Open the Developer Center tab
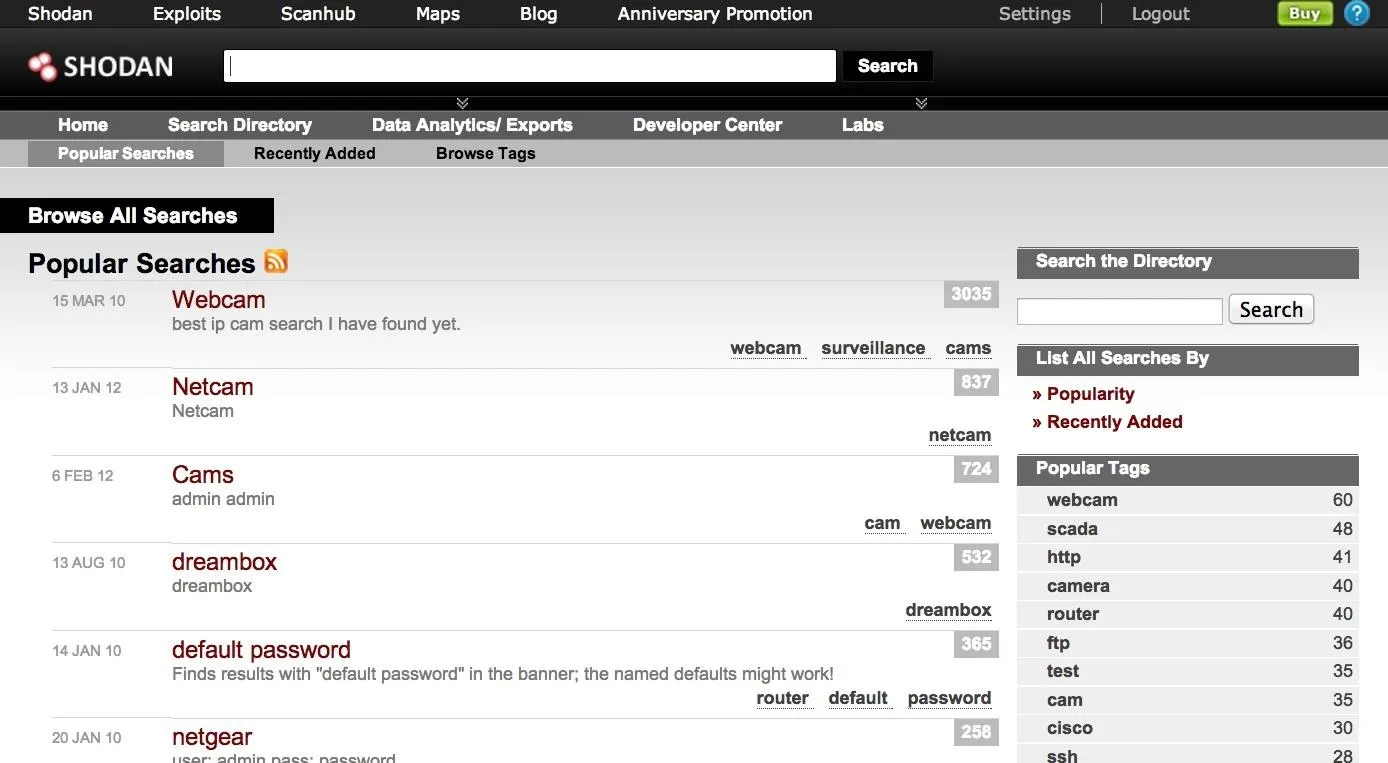The width and height of the screenshot is (1388, 763). 707,125
